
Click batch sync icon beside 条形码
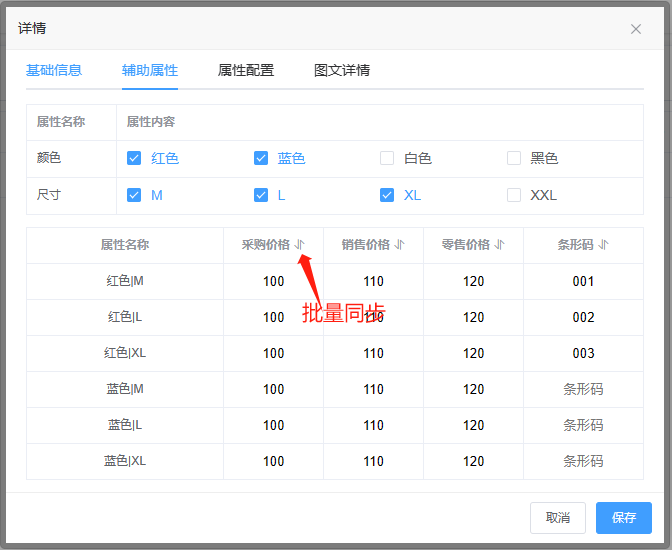click(603, 245)
